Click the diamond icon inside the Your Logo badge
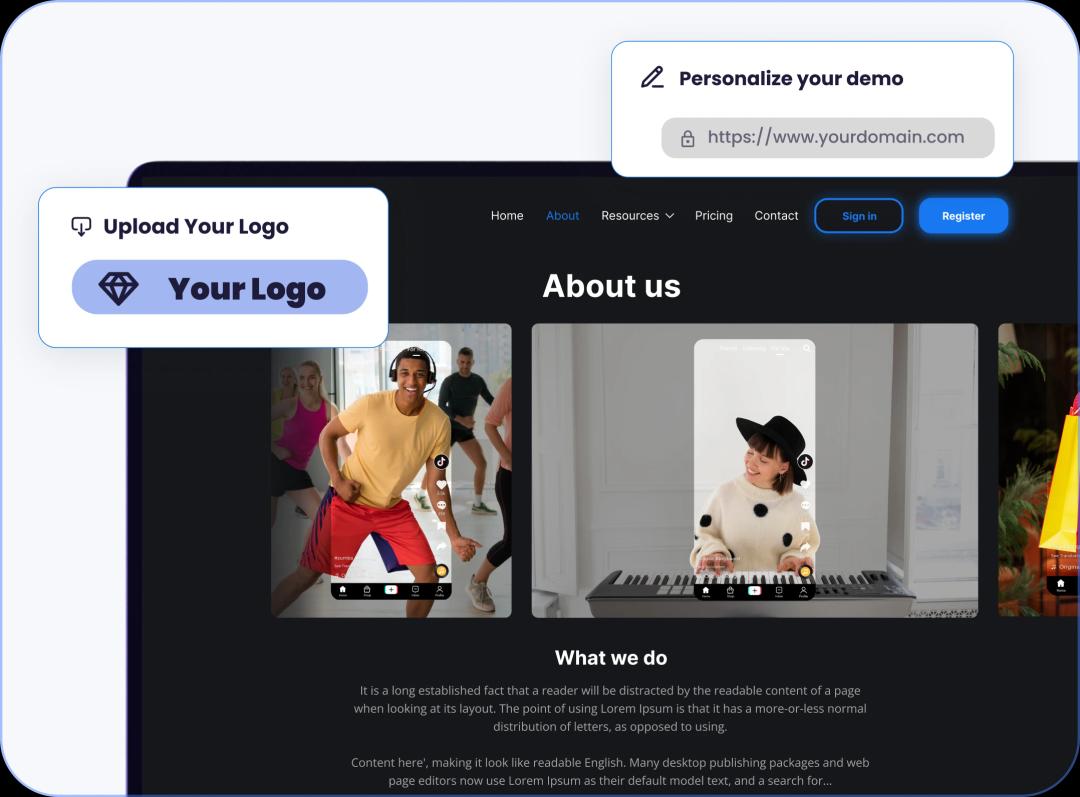1080x797 pixels. point(118,288)
